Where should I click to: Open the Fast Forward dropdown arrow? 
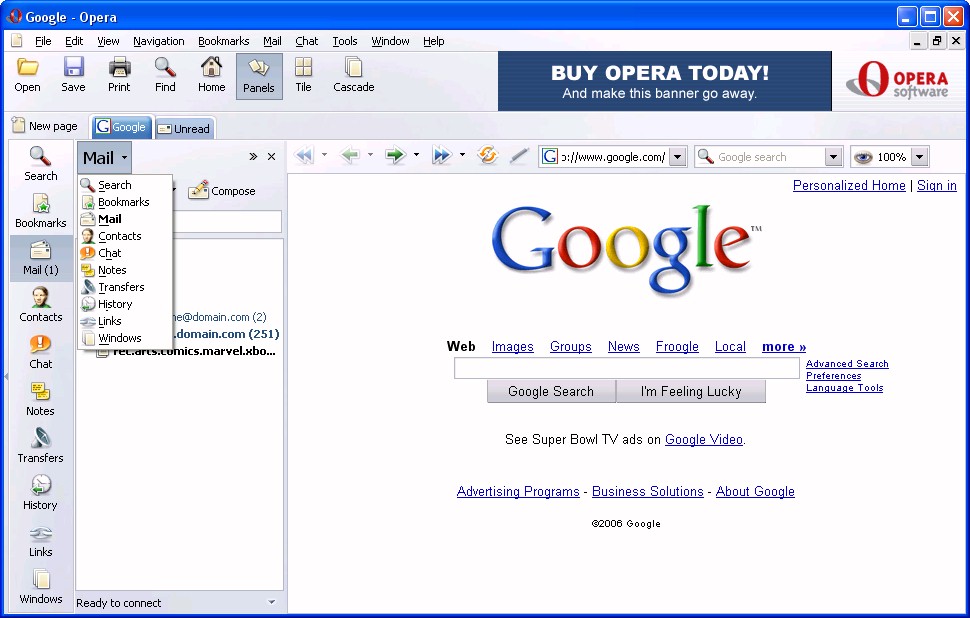click(x=462, y=155)
